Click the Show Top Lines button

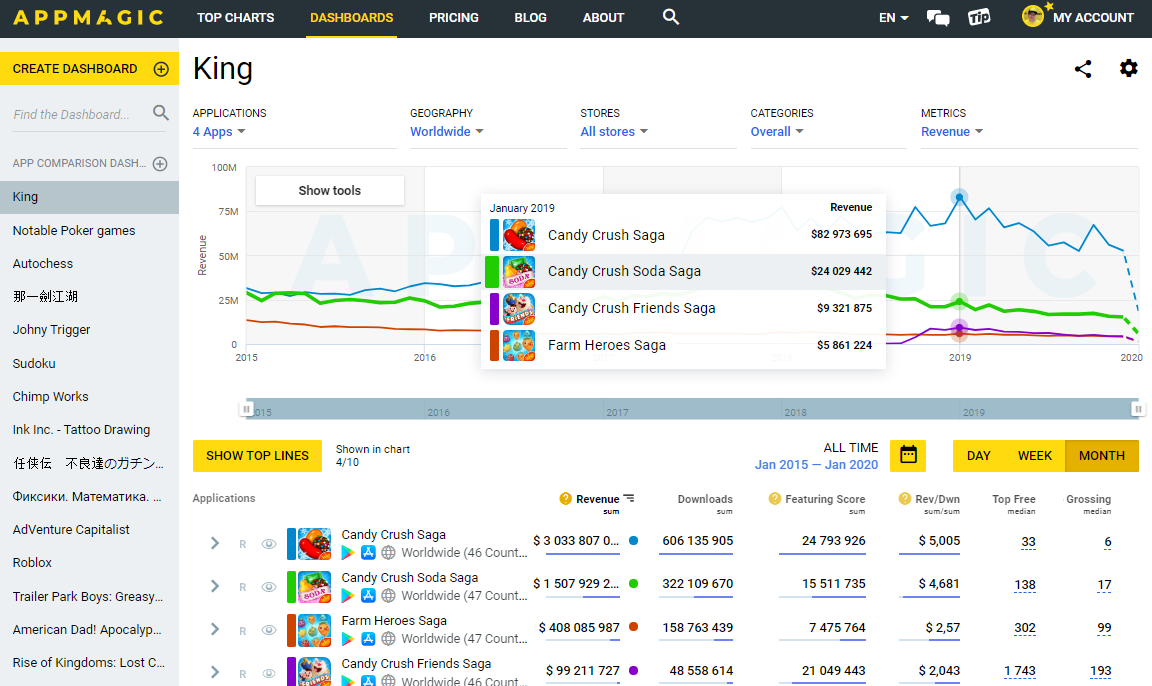click(x=257, y=456)
